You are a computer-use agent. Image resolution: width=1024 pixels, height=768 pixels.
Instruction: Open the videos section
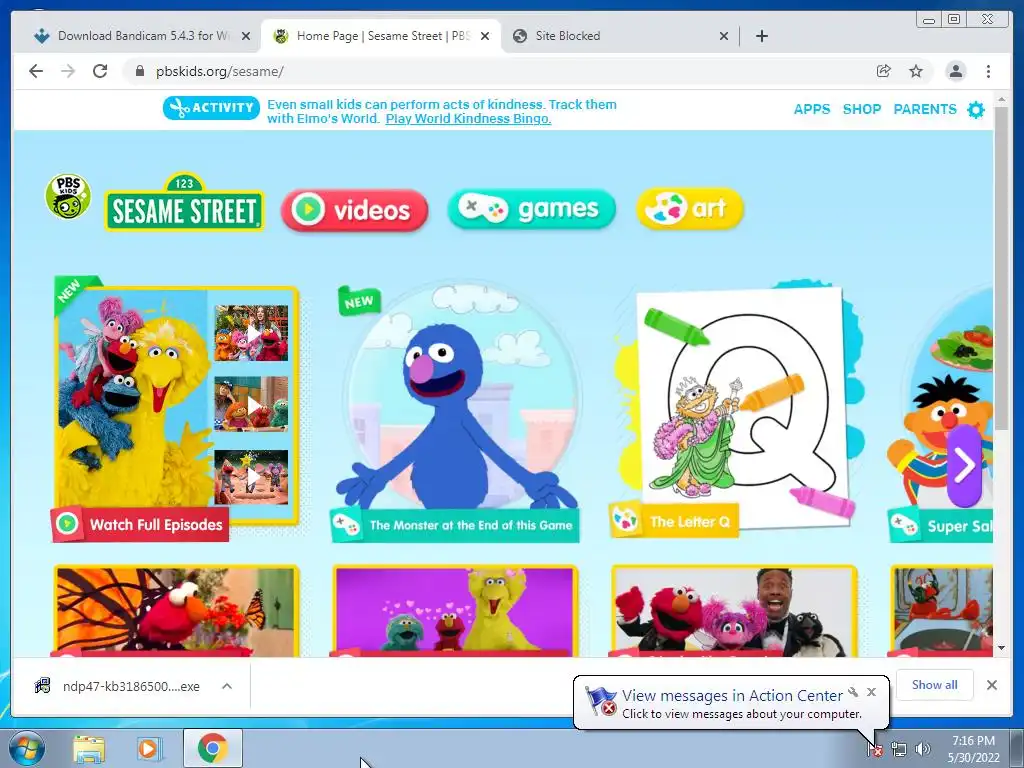355,210
